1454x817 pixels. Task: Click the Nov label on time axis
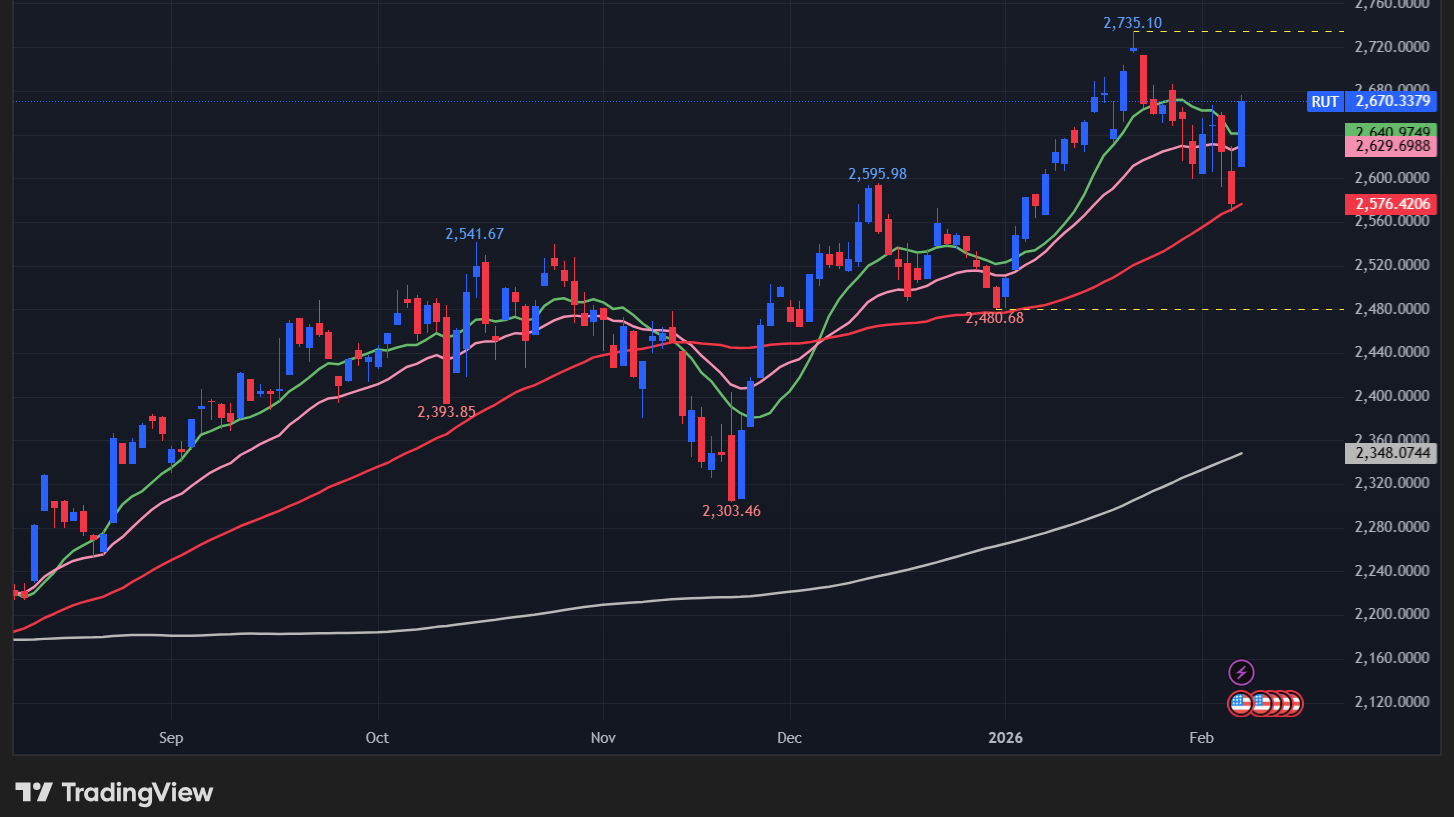click(603, 738)
